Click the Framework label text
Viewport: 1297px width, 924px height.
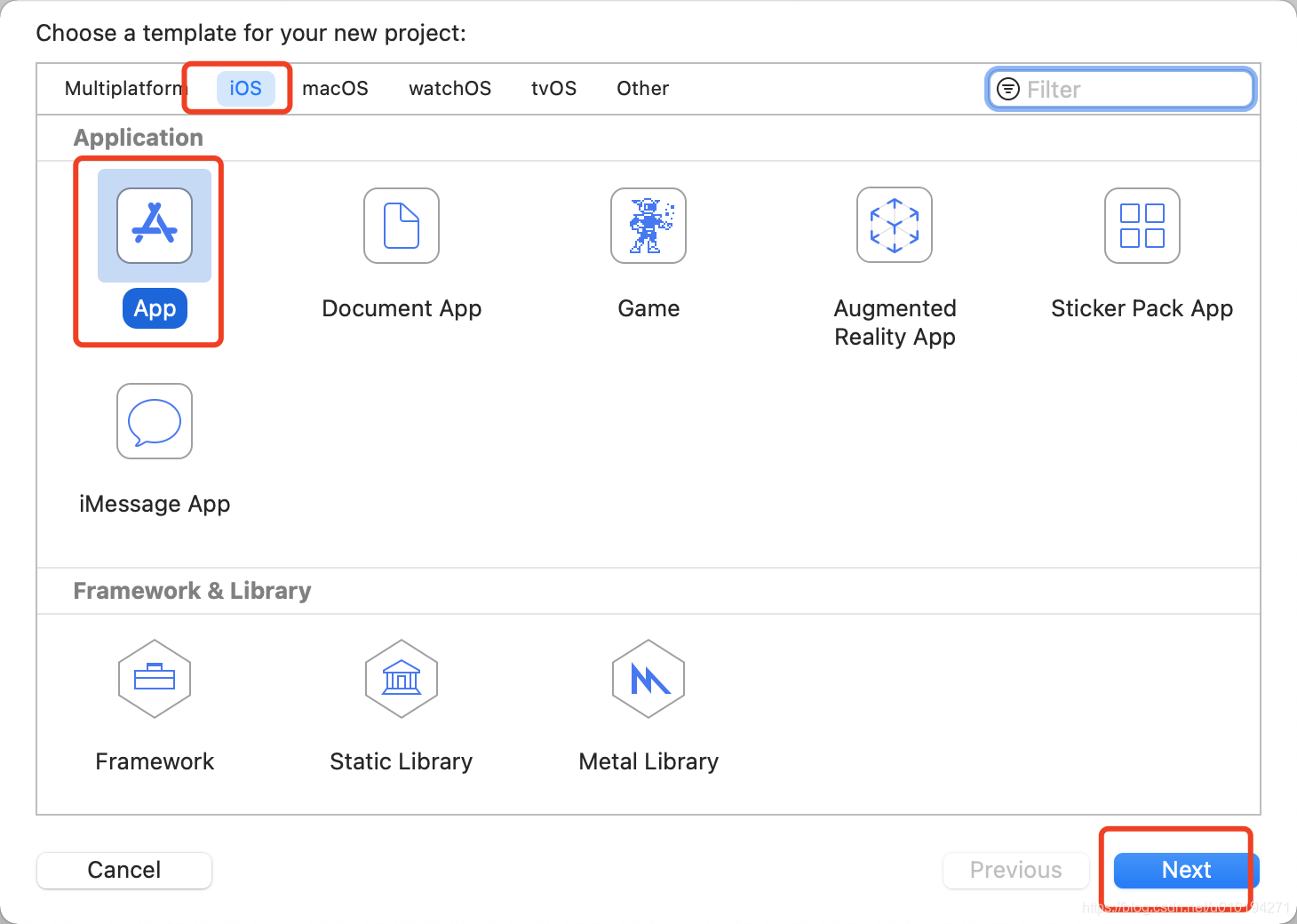(x=155, y=761)
